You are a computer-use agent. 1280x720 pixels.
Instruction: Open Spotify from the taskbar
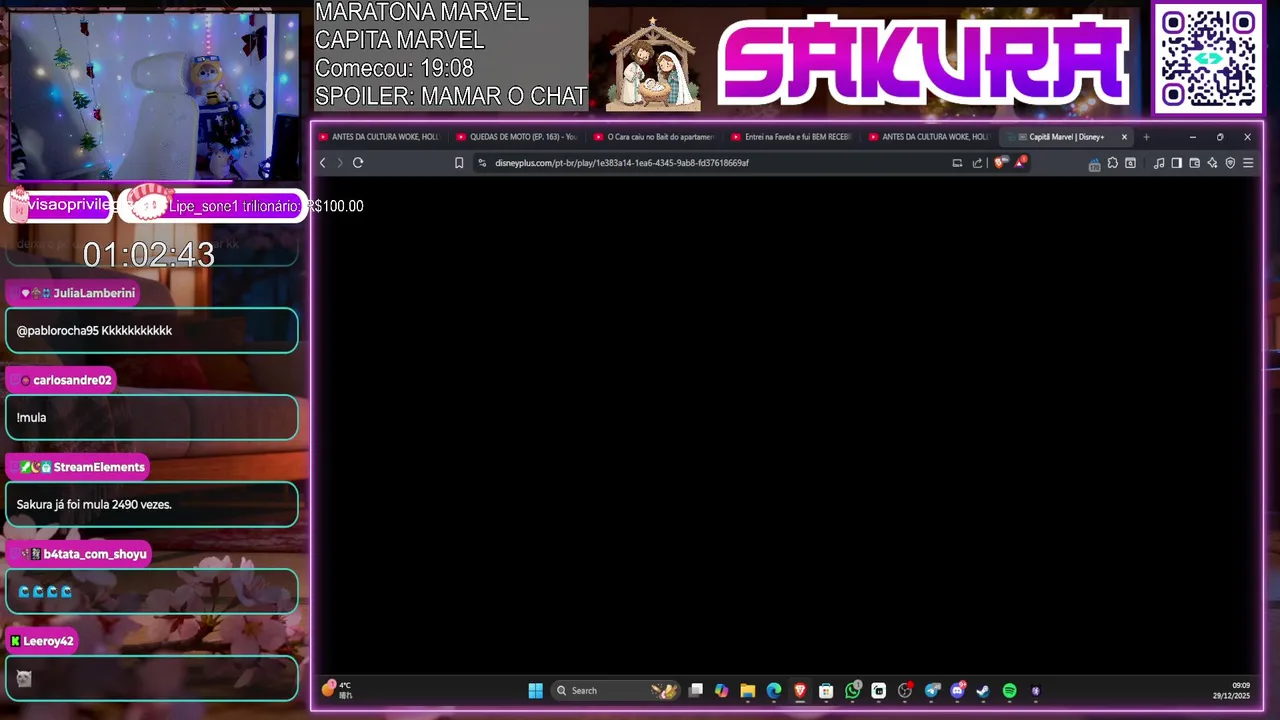[x=1010, y=691]
